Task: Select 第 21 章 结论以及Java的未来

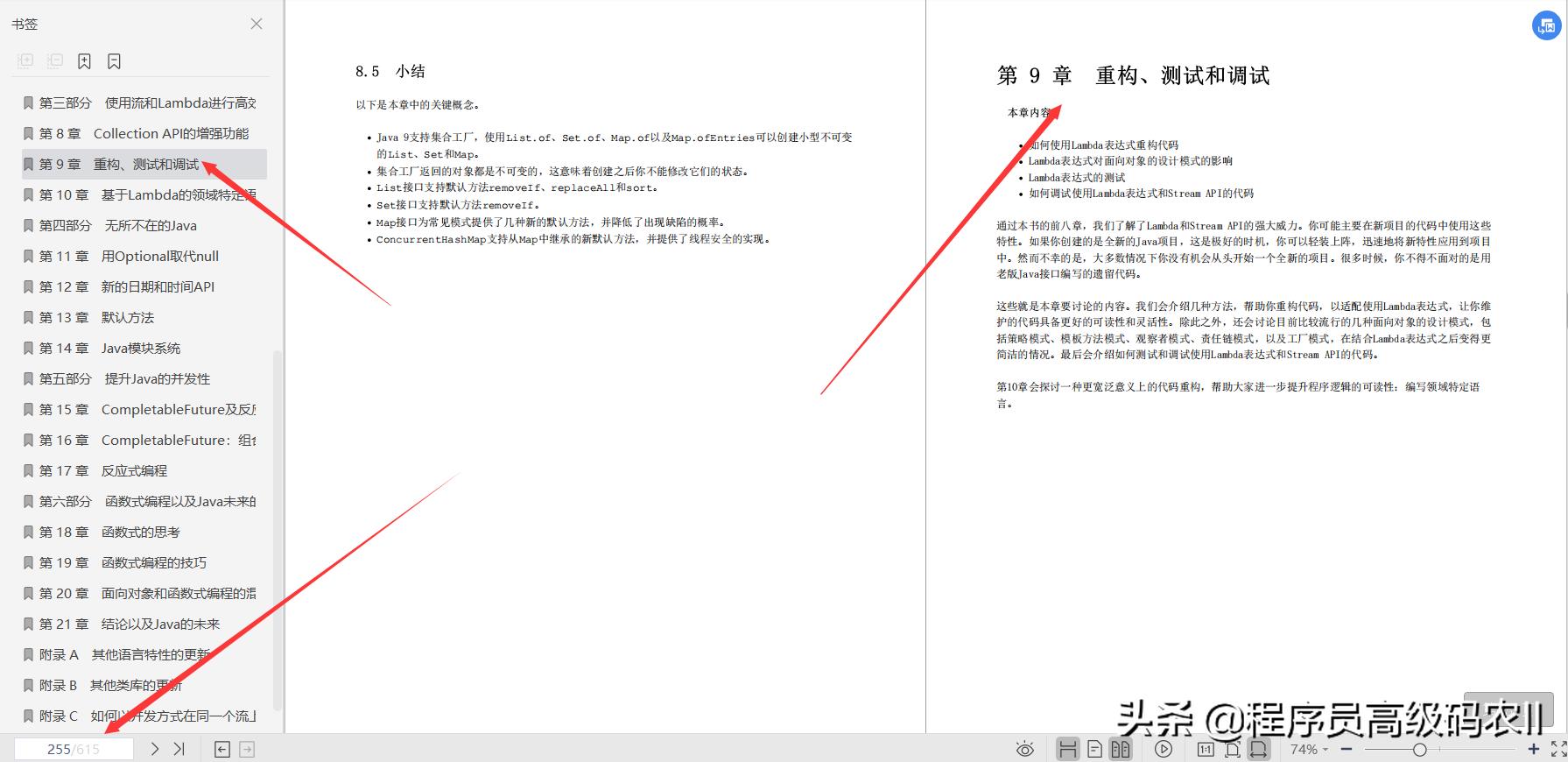Action: point(144,624)
